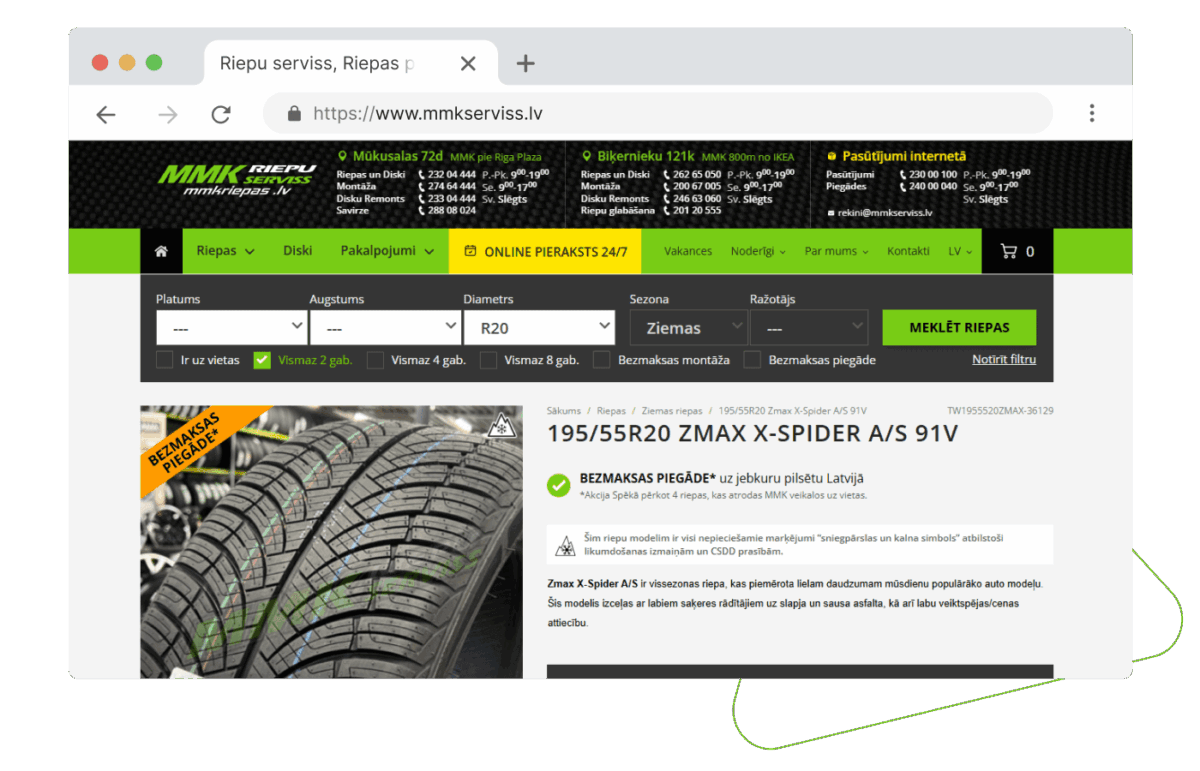Click the calendar icon in Online Pieraksts

(470, 251)
